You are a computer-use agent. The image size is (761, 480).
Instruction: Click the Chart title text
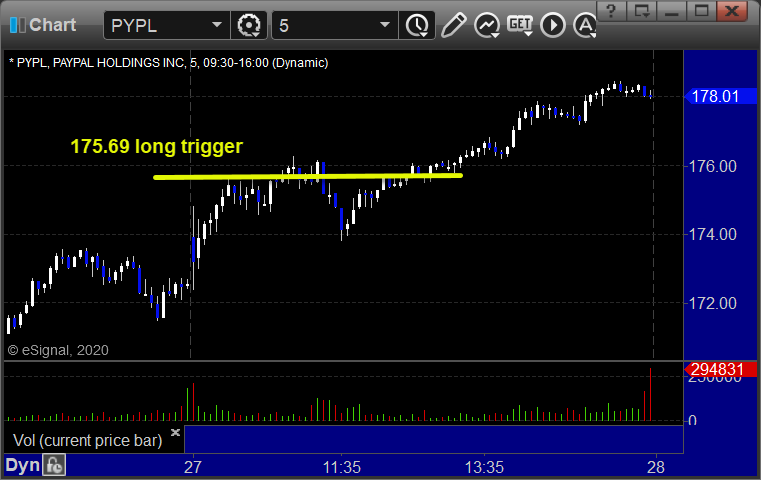pos(52,25)
